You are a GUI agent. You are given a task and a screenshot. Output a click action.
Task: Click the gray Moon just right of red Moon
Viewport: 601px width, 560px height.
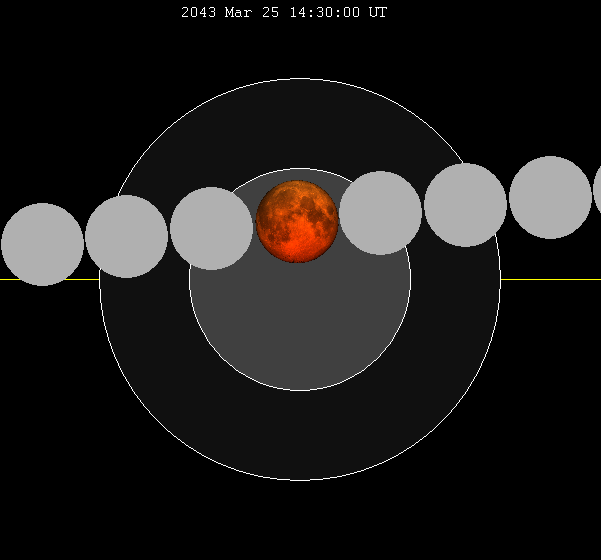381,213
